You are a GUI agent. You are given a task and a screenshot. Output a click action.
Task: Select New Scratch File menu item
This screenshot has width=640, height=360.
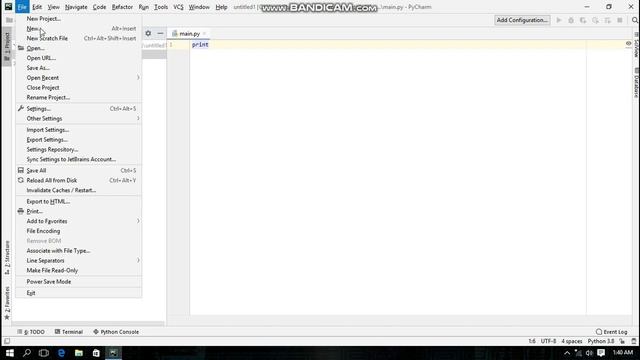[79, 38]
